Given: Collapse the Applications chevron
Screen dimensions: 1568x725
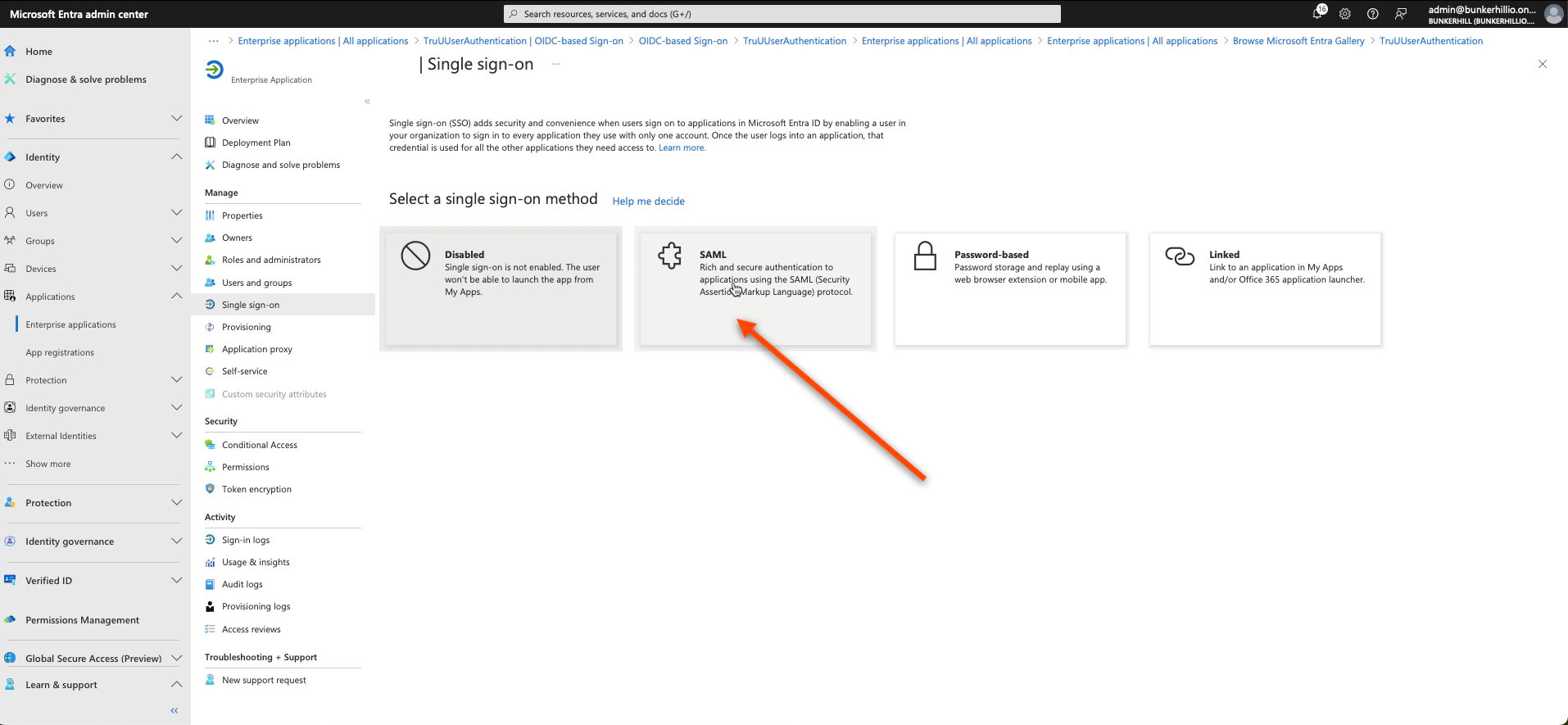Looking at the screenshot, I should tap(176, 296).
